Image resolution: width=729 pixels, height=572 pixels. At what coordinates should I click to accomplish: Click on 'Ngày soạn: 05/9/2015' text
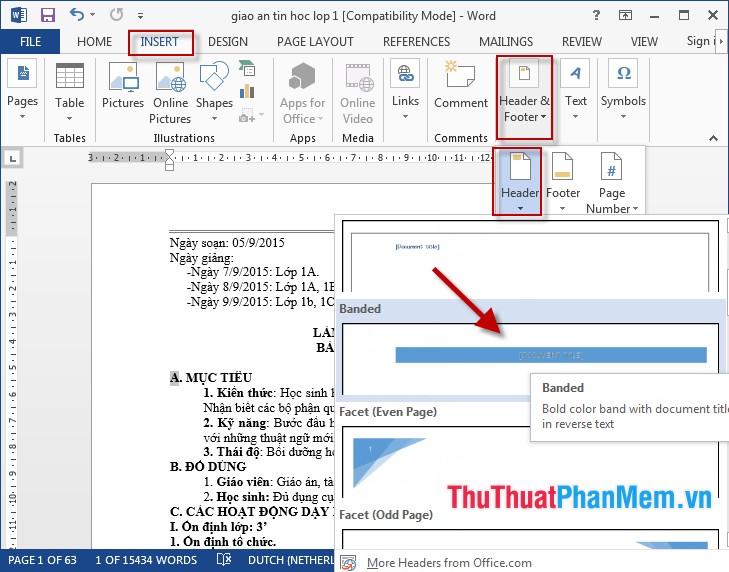227,243
